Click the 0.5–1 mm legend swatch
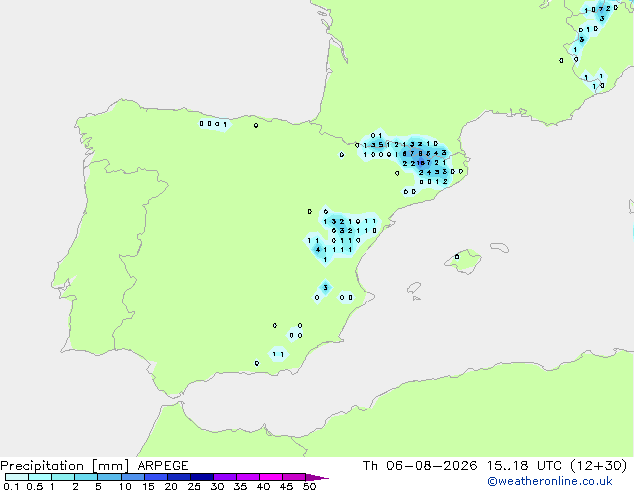634x490 pixels. pos(40,477)
